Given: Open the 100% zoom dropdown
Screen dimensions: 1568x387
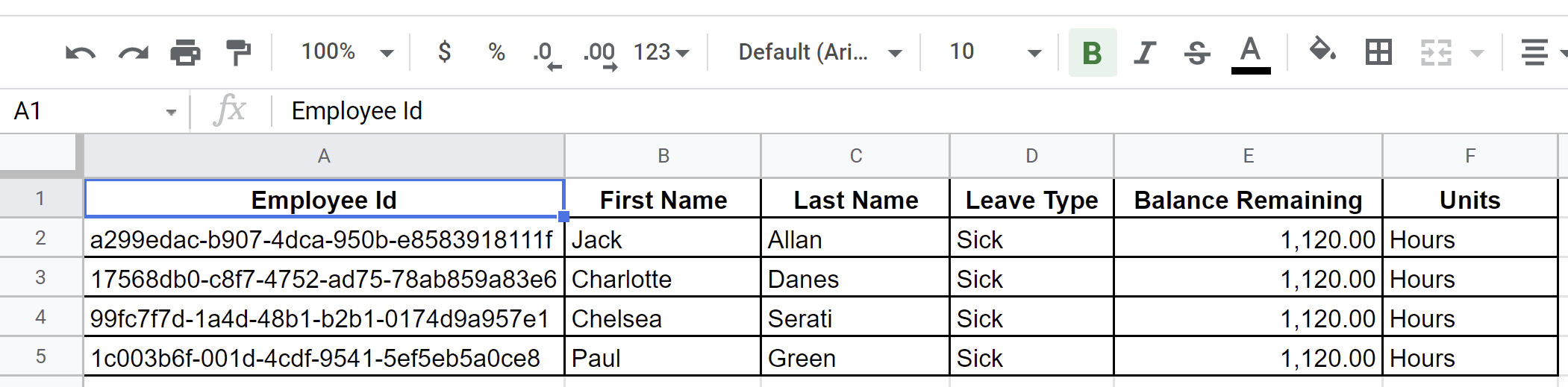Looking at the screenshot, I should pyautogui.click(x=347, y=52).
